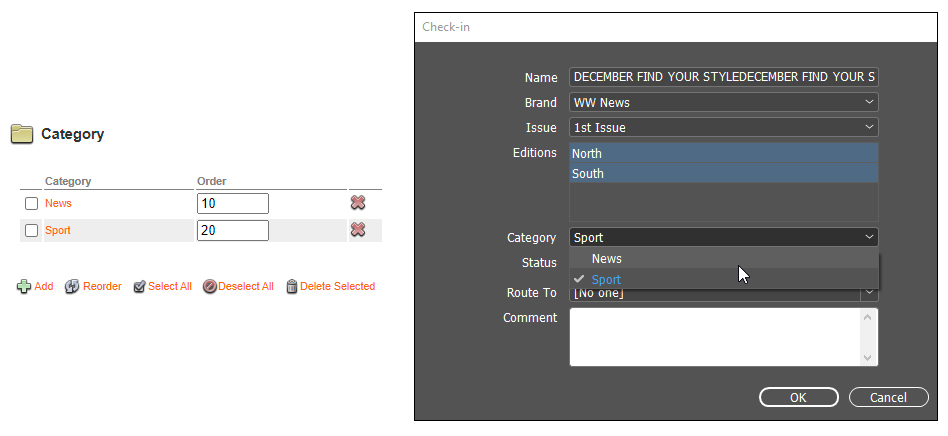Click the Deselect All link

coord(246,287)
